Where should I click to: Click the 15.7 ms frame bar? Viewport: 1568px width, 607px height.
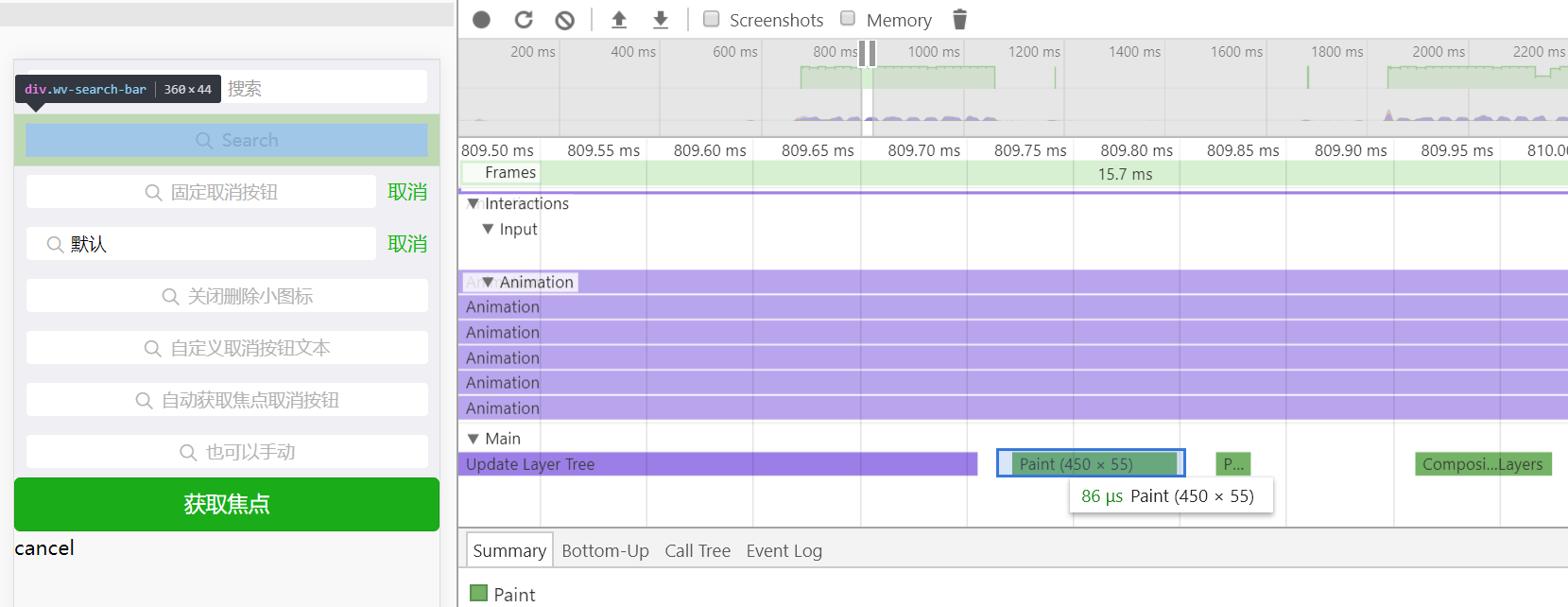[1125, 174]
